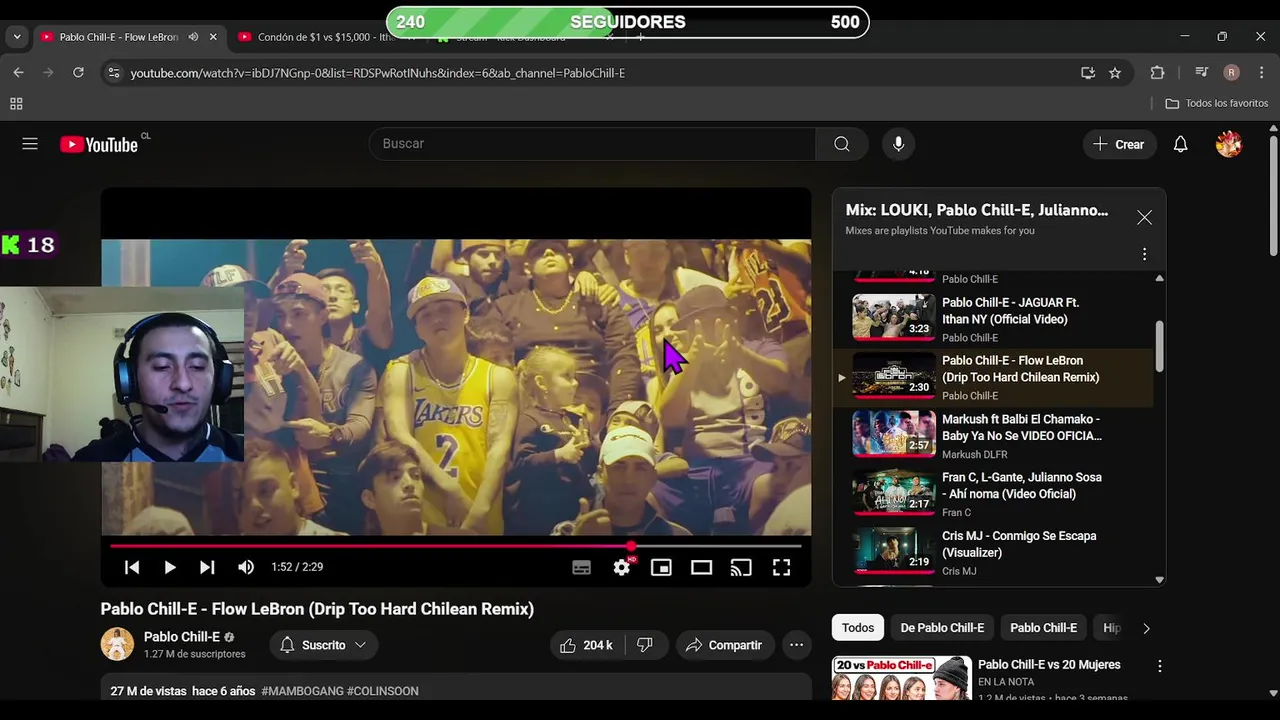Viewport: 1280px width, 720px height.
Task: Select the De Pablo Chill-E chip
Action: point(942,628)
